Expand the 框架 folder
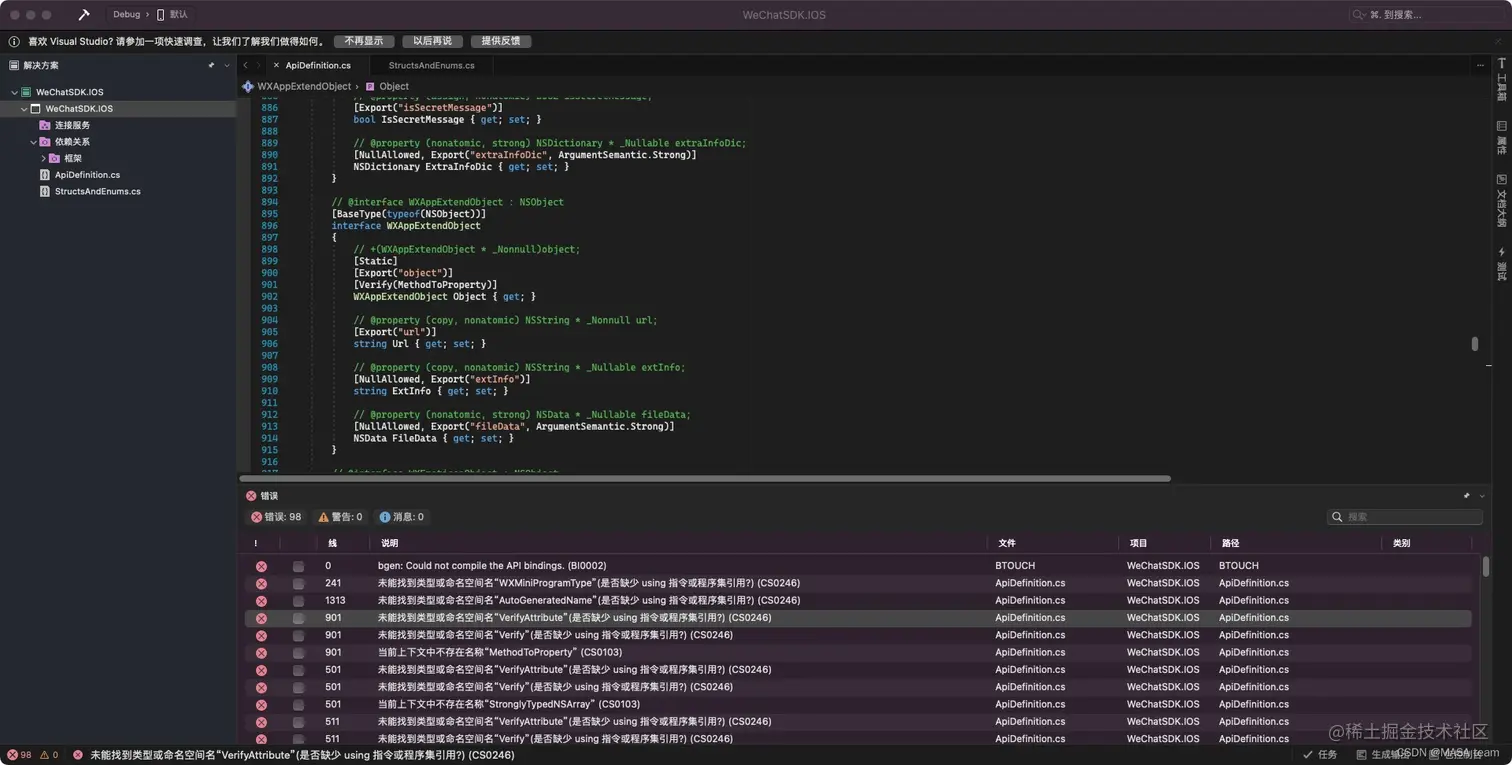 43,158
